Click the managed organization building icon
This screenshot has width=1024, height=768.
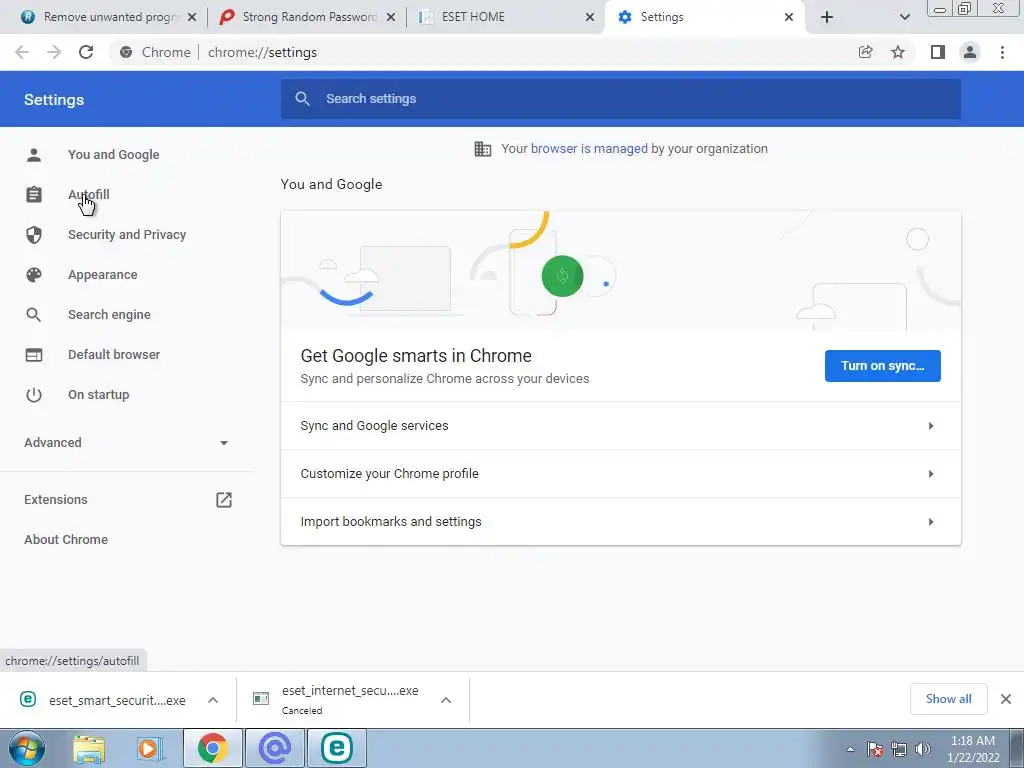point(483,149)
